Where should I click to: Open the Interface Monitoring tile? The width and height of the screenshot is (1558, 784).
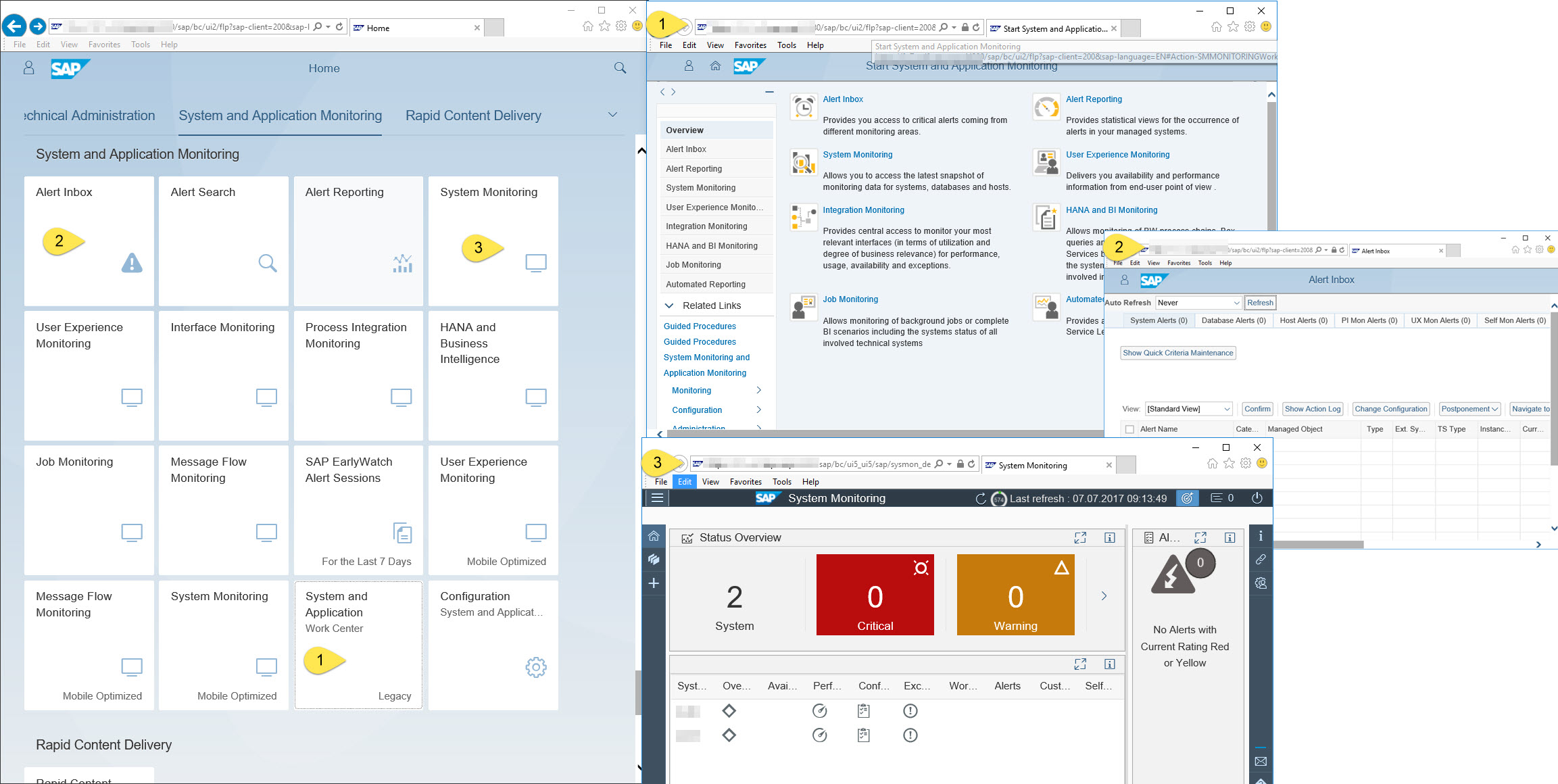coord(223,375)
